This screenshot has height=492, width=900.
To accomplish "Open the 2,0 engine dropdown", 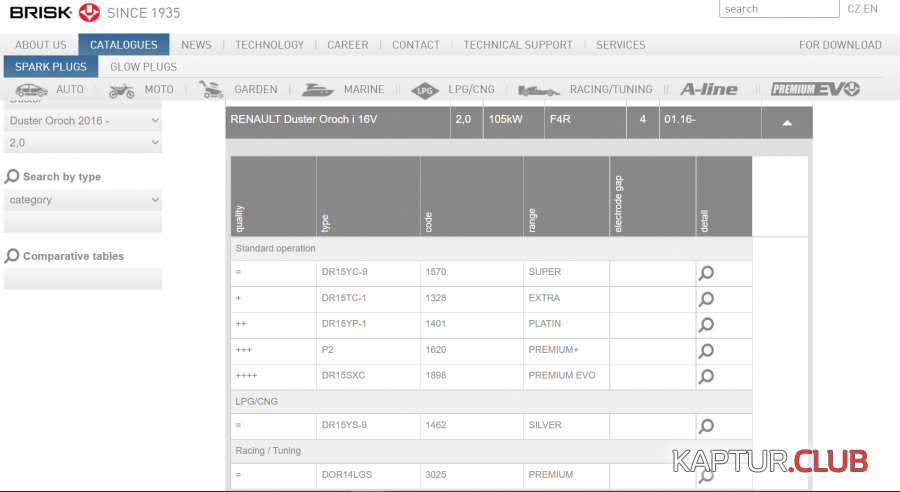I will click(83, 142).
